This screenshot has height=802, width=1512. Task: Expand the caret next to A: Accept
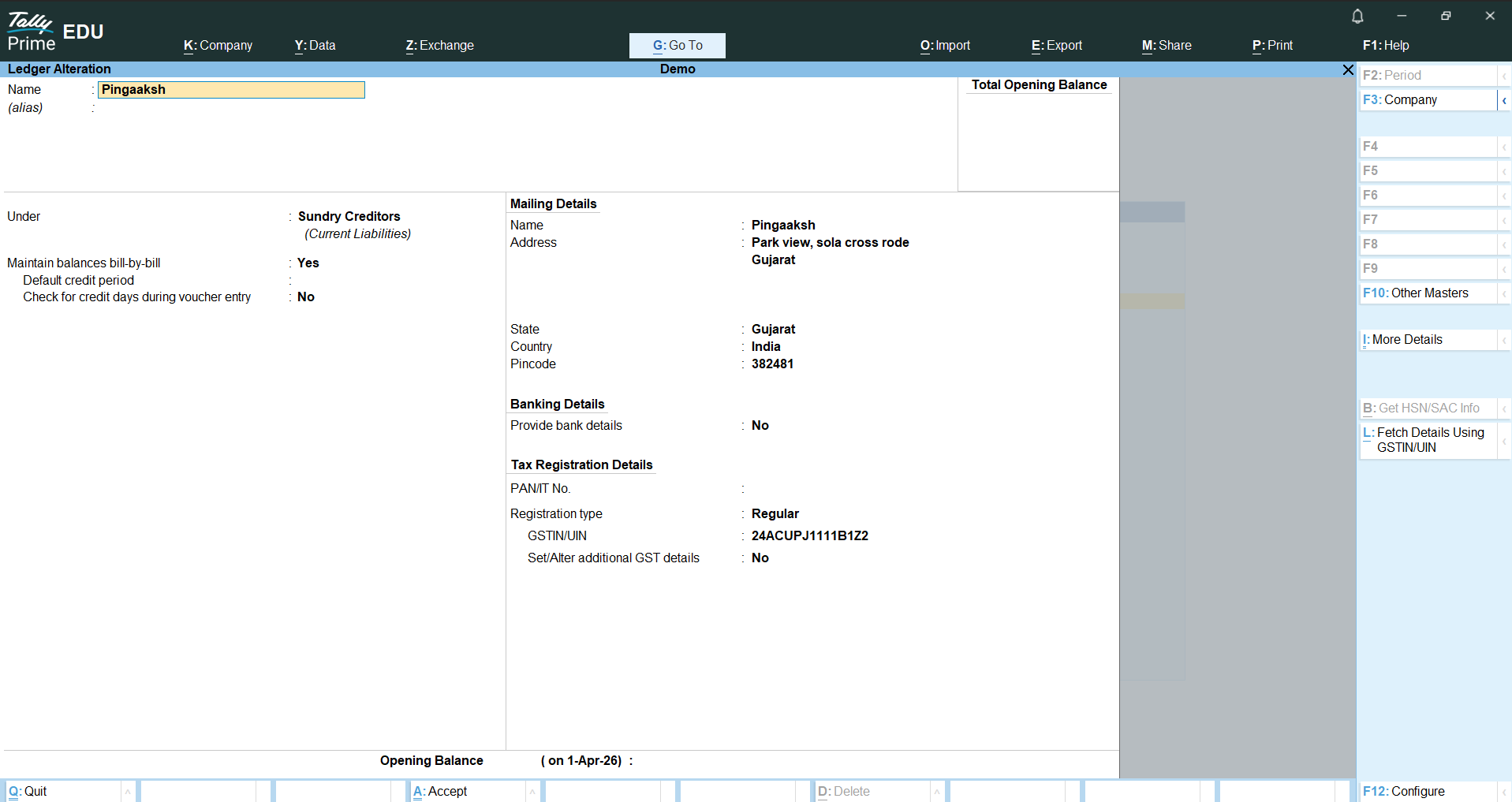pyautogui.click(x=532, y=792)
